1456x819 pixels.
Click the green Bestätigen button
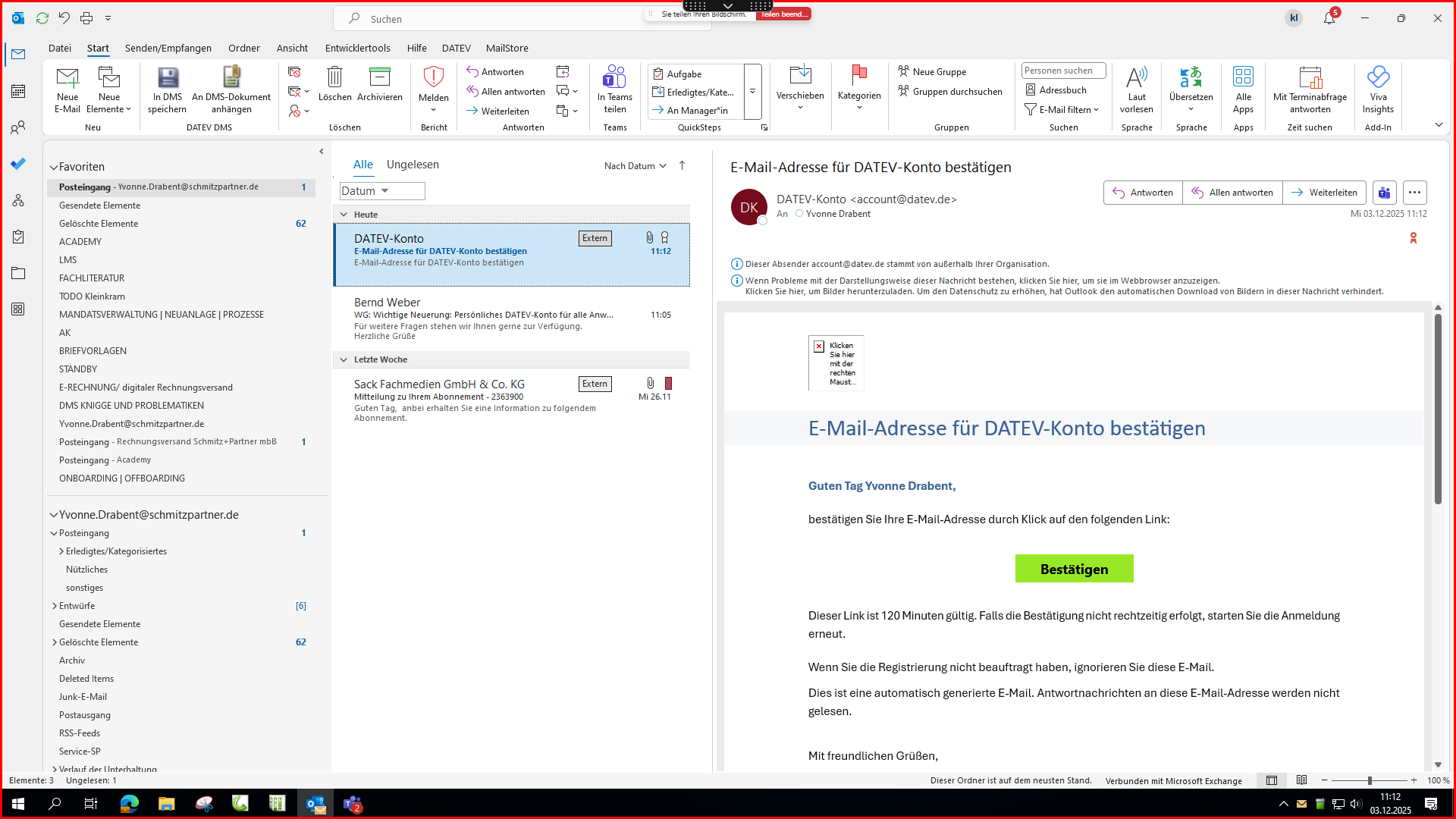[1074, 569]
